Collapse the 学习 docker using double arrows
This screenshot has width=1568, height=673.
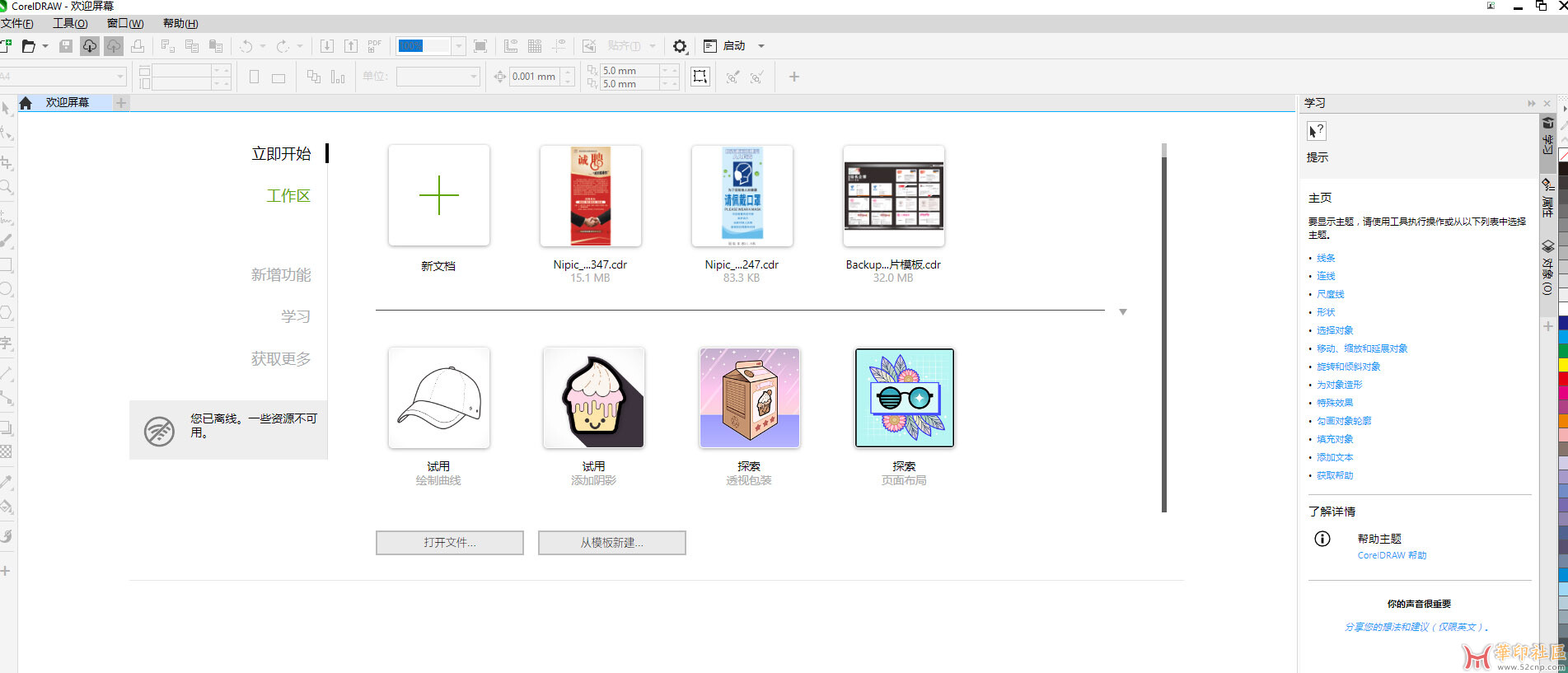click(x=1531, y=103)
